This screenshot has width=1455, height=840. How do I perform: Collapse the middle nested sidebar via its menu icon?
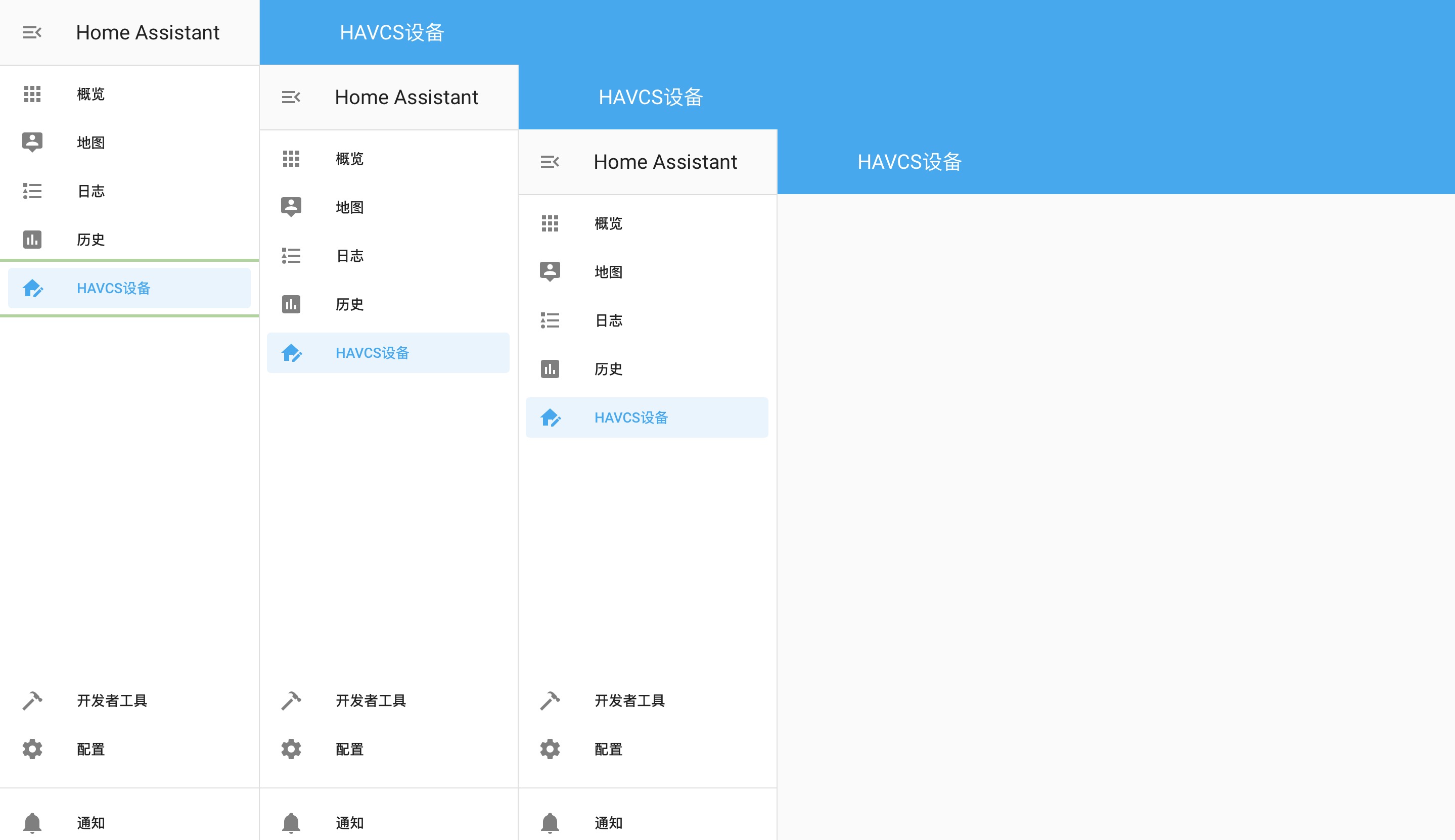[291, 97]
